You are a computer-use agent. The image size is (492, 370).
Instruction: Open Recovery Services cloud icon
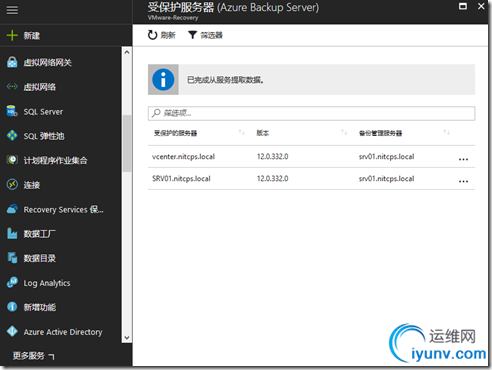tap(12, 209)
